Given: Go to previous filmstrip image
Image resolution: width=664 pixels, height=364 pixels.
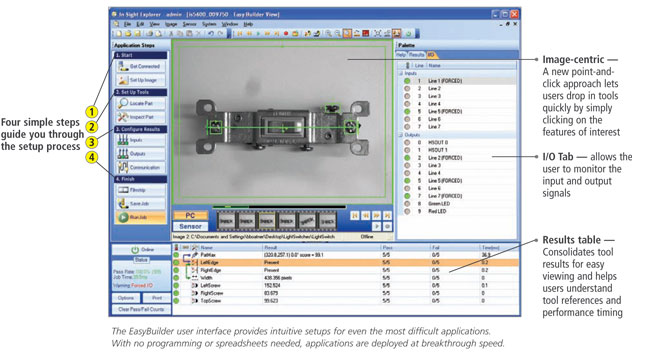Looking at the screenshot, I should click(365, 215).
